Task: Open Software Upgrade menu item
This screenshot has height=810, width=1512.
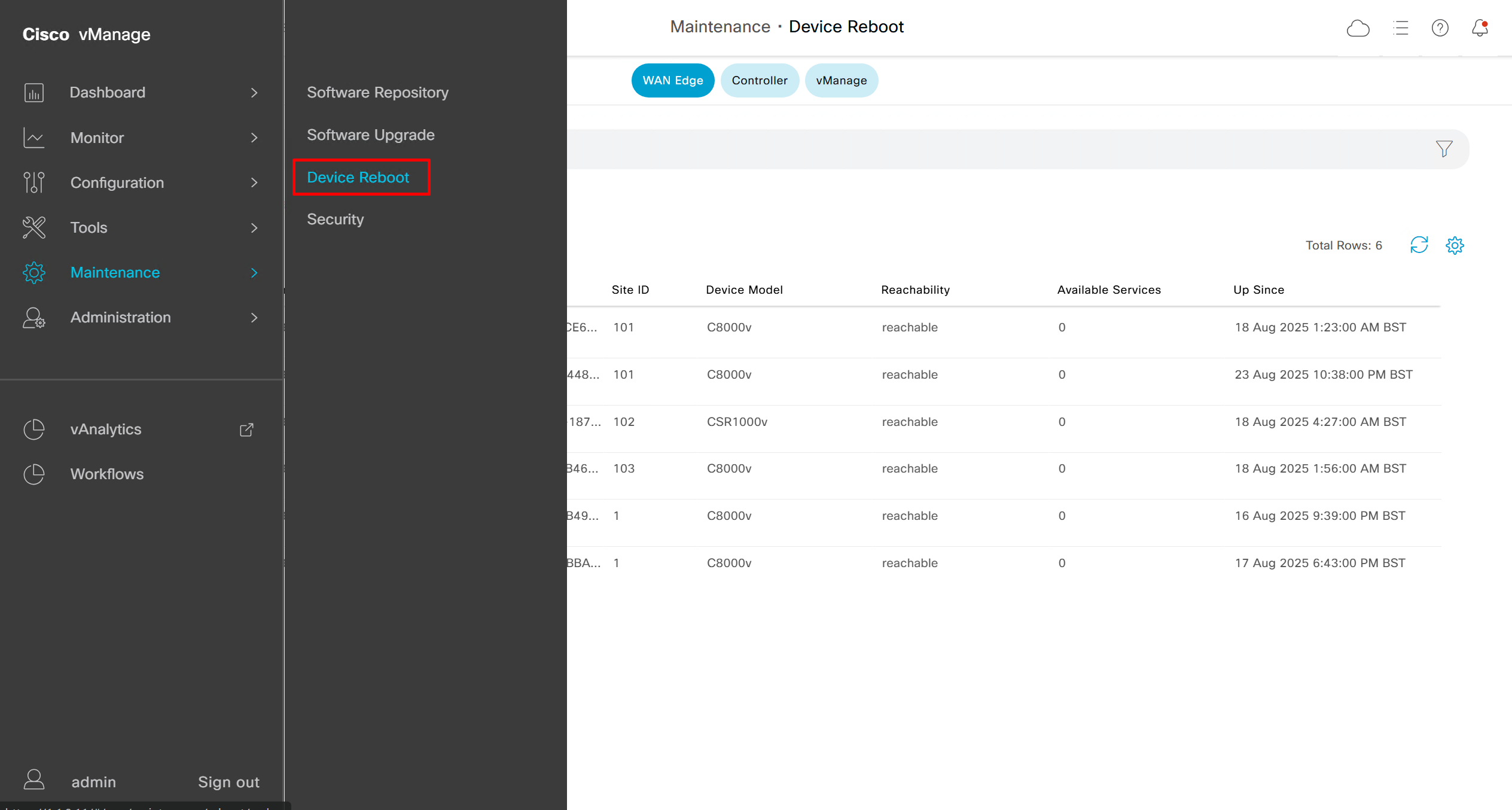Action: pyautogui.click(x=370, y=135)
